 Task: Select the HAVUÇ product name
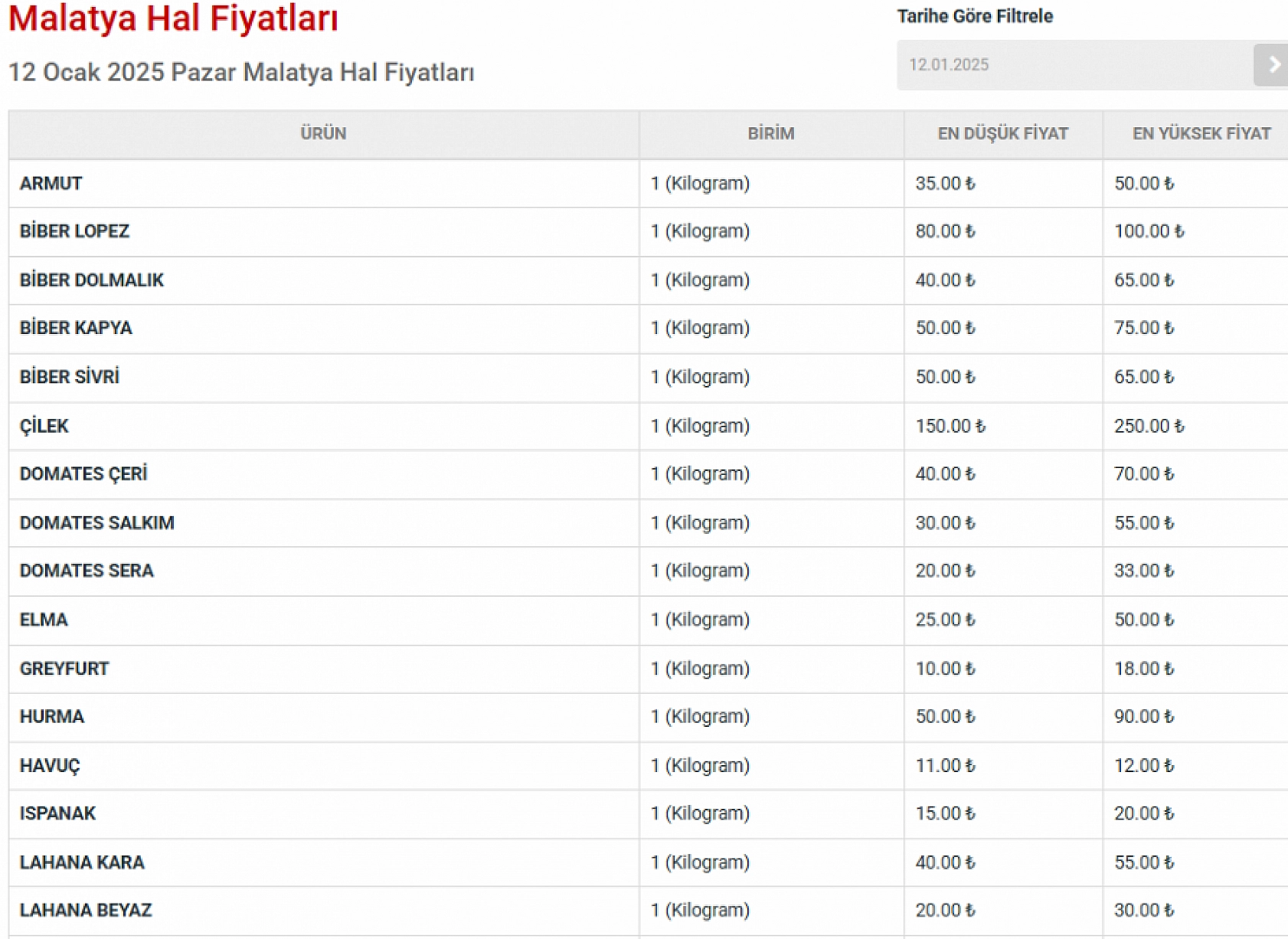50,766
